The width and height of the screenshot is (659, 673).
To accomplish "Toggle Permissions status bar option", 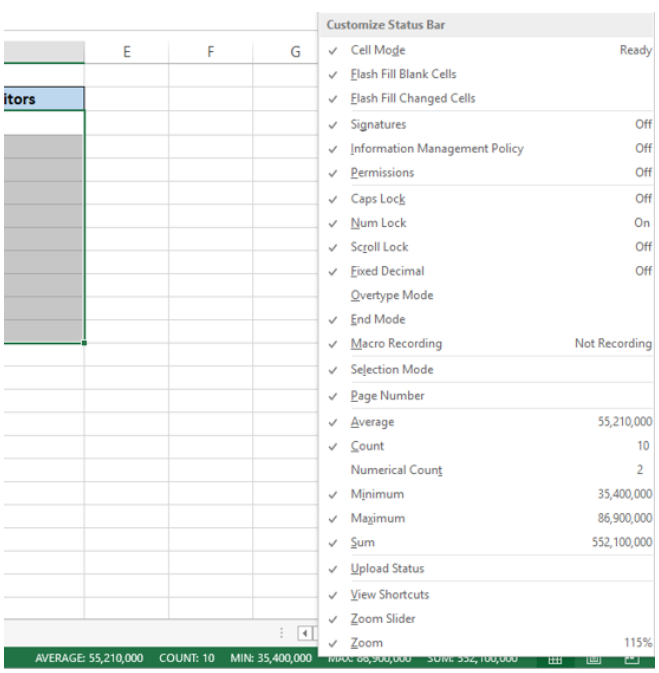I will (487, 173).
